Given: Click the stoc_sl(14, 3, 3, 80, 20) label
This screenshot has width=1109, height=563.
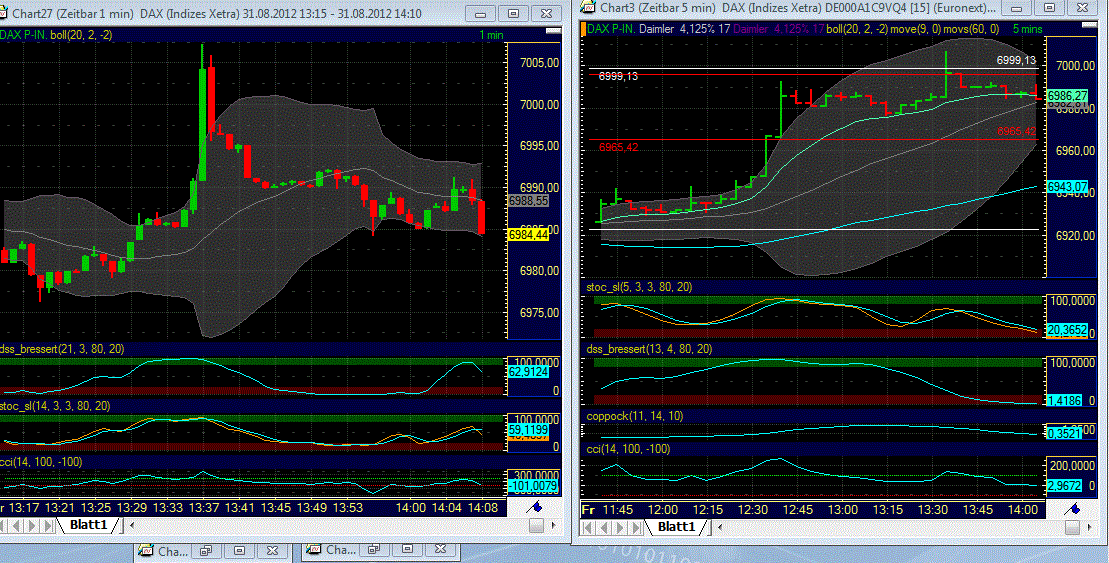Looking at the screenshot, I should [x=55, y=406].
